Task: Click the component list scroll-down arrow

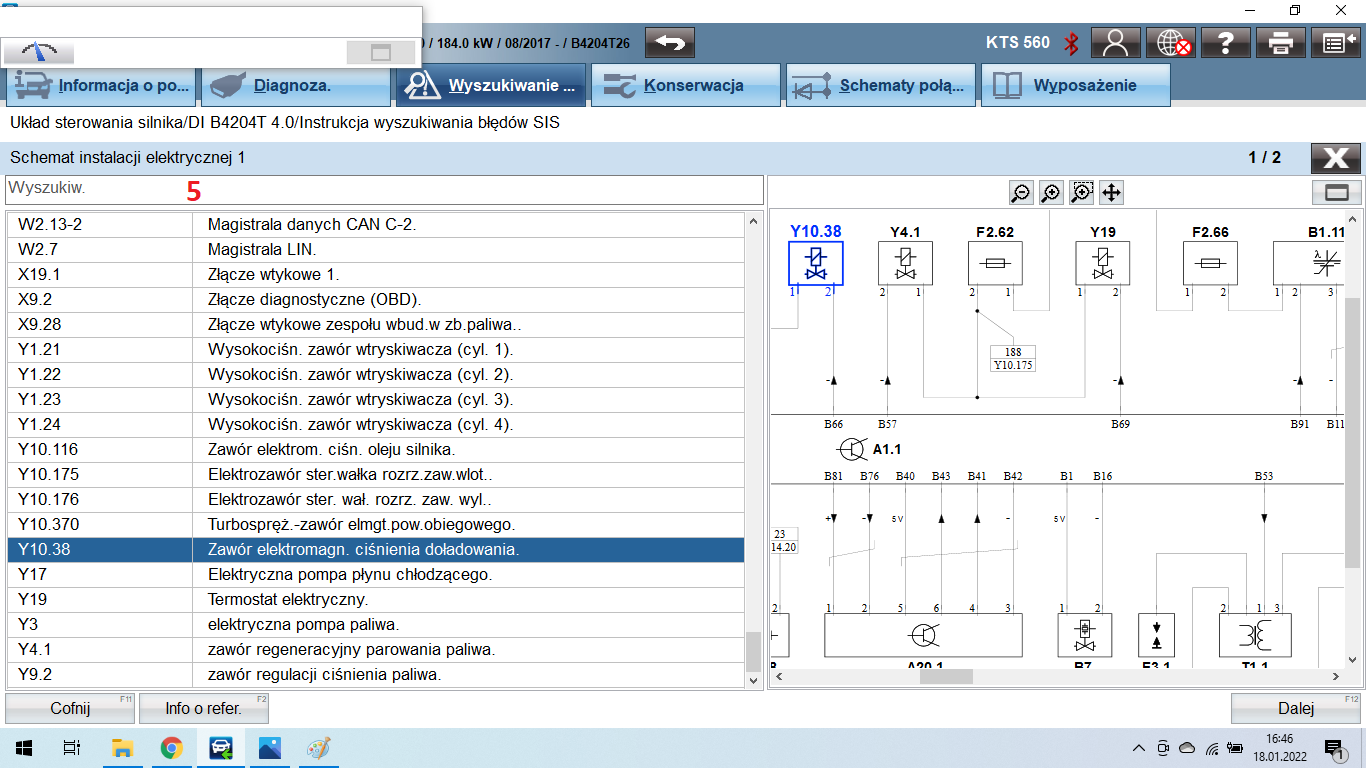Action: click(x=754, y=680)
